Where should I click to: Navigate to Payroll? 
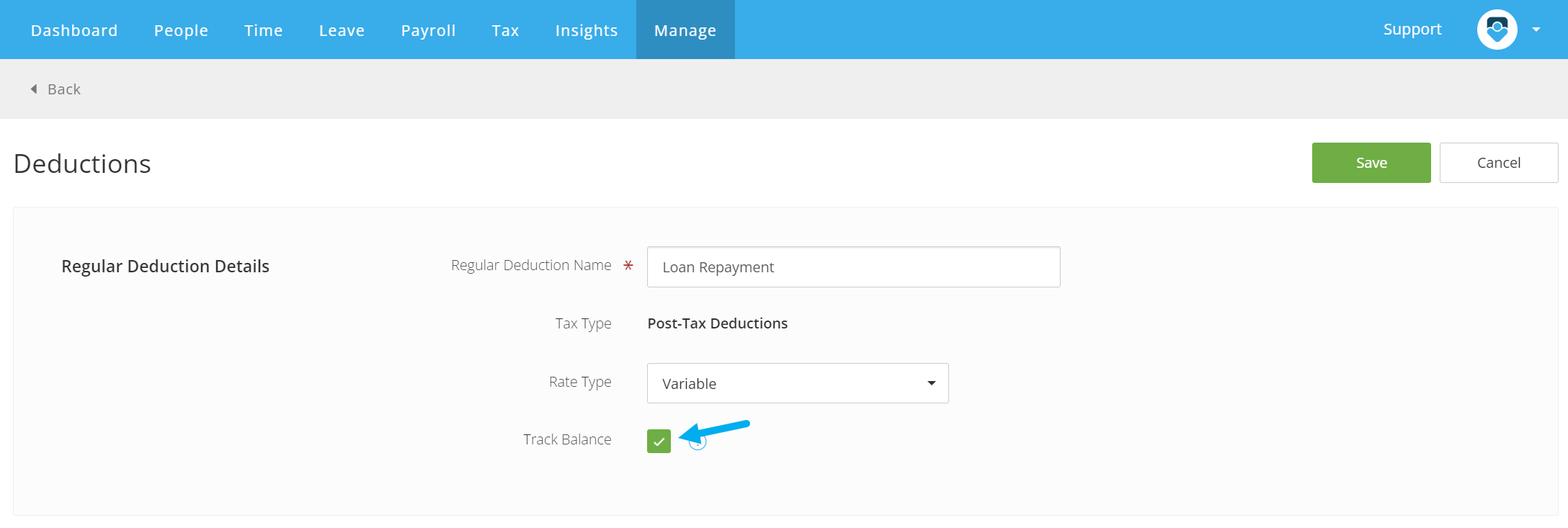(429, 30)
